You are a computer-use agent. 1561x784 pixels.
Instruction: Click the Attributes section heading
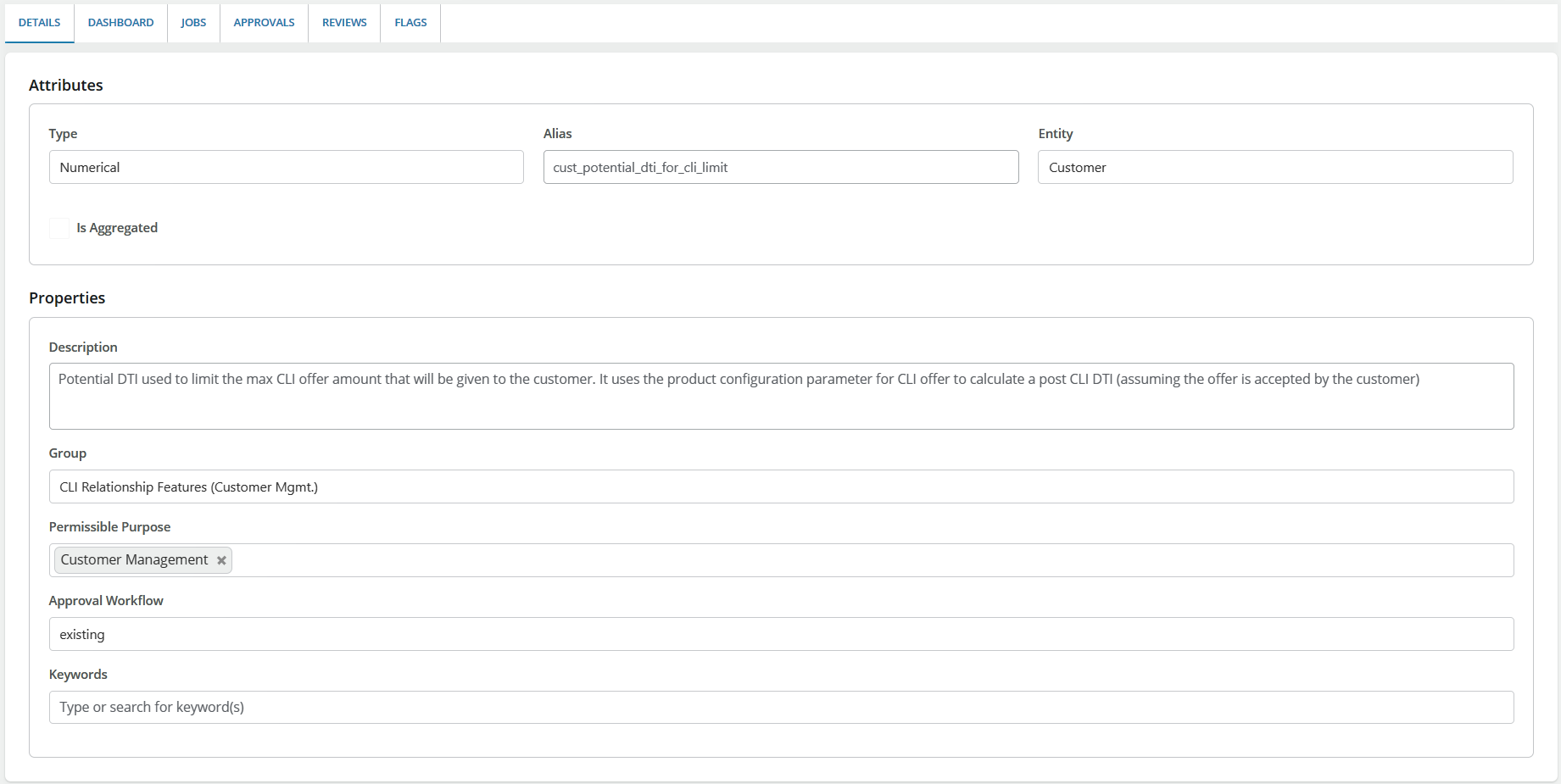click(x=66, y=86)
